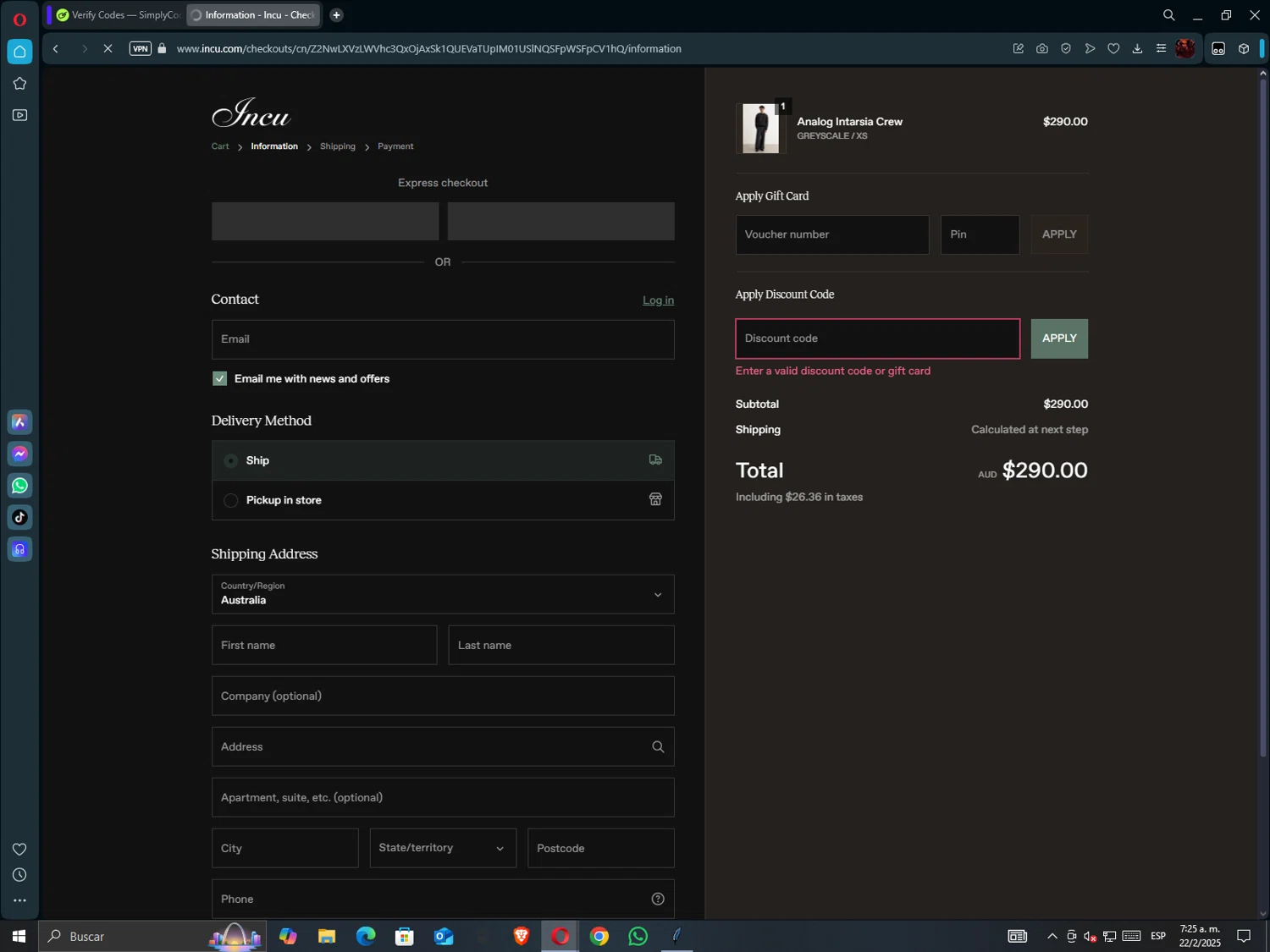This screenshot has height=952, width=1270.
Task: Click the Phone input field
Action: click(x=443, y=899)
